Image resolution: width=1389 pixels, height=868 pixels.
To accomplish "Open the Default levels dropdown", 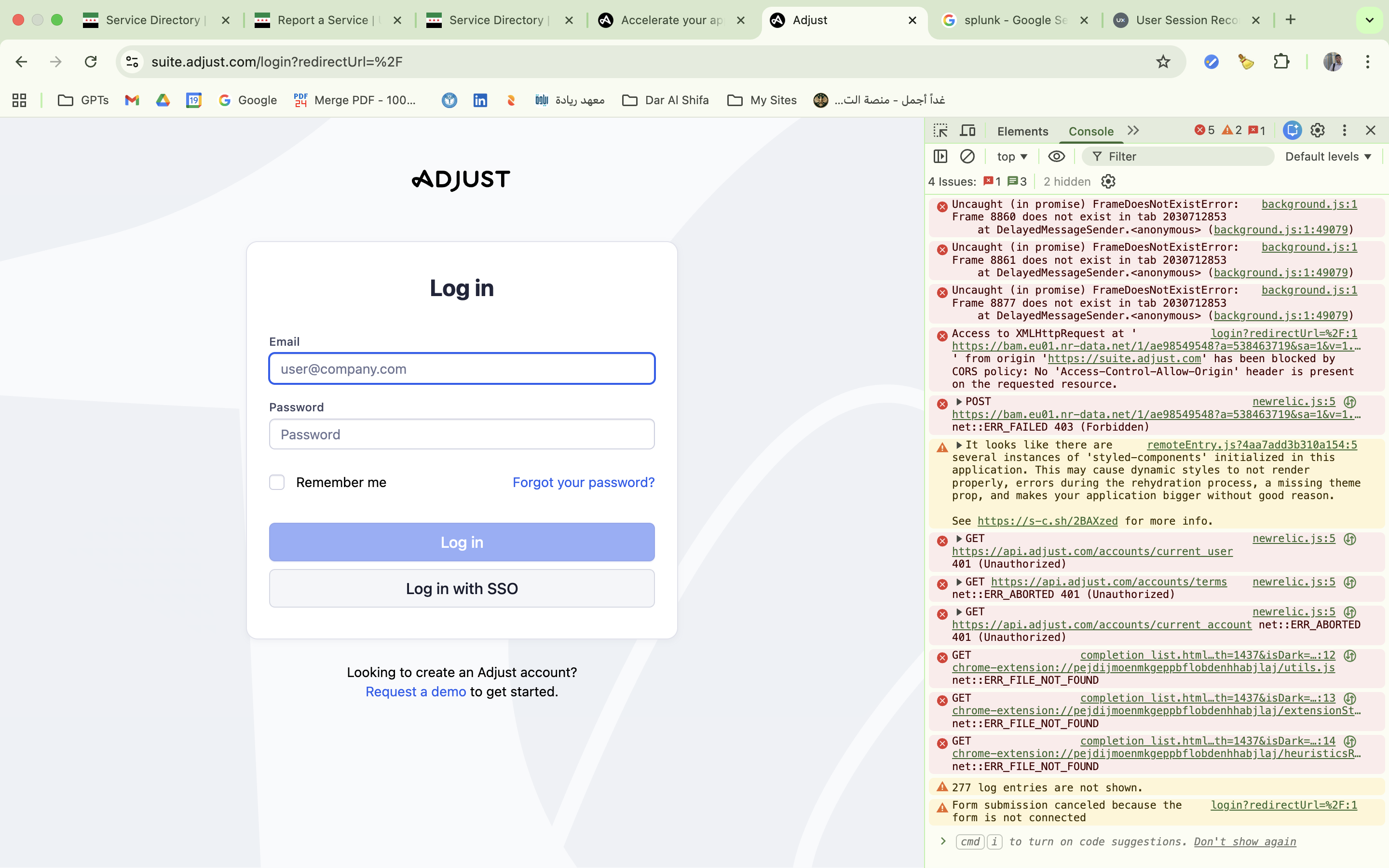I will [x=1328, y=156].
